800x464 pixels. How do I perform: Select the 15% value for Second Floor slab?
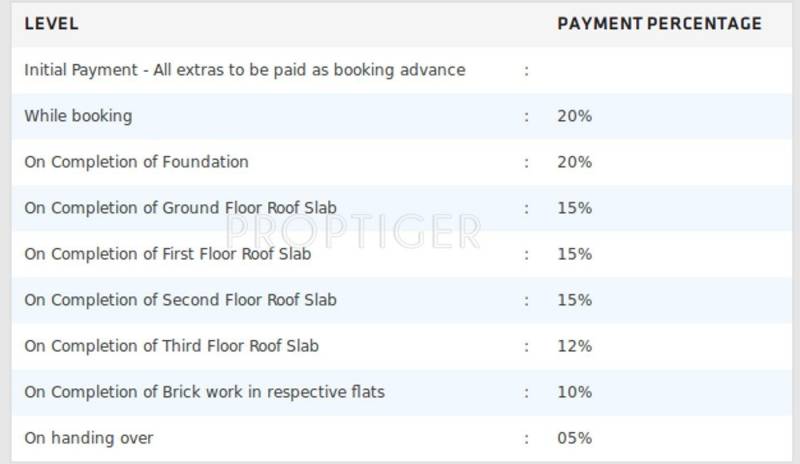point(575,300)
